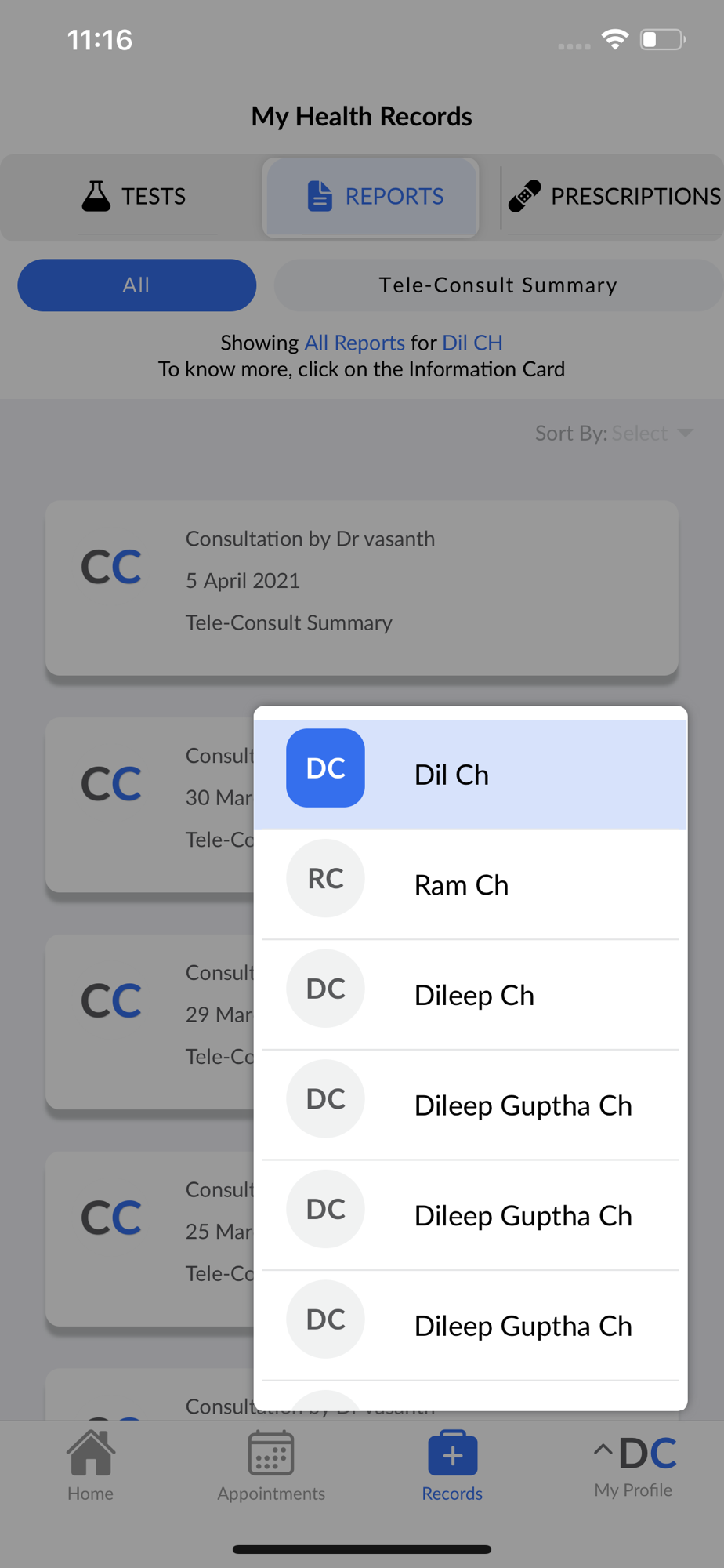The height and width of the screenshot is (1568, 724).
Task: Open the TESTS tab
Action: click(x=135, y=196)
